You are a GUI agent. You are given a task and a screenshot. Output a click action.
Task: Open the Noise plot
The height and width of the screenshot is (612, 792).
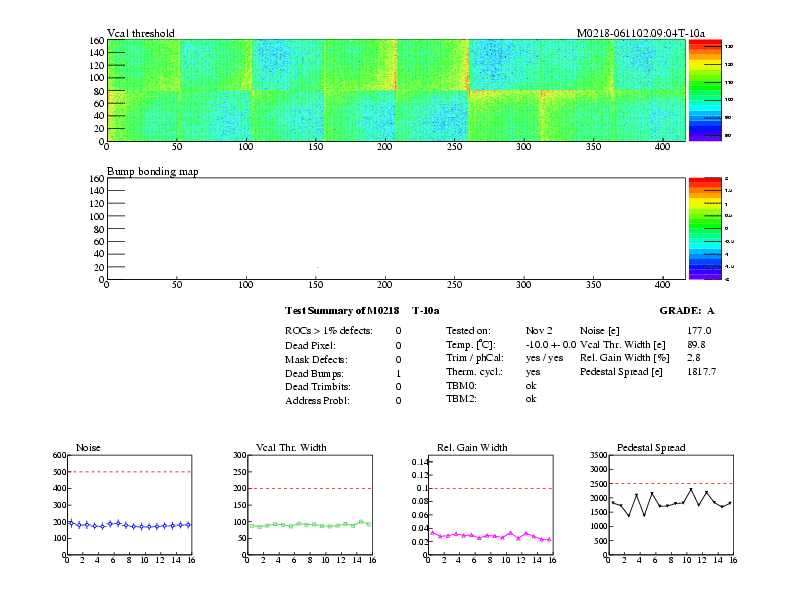click(126, 502)
